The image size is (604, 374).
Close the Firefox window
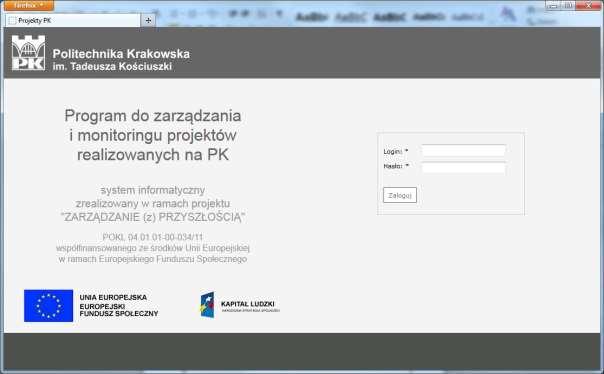coord(589,5)
